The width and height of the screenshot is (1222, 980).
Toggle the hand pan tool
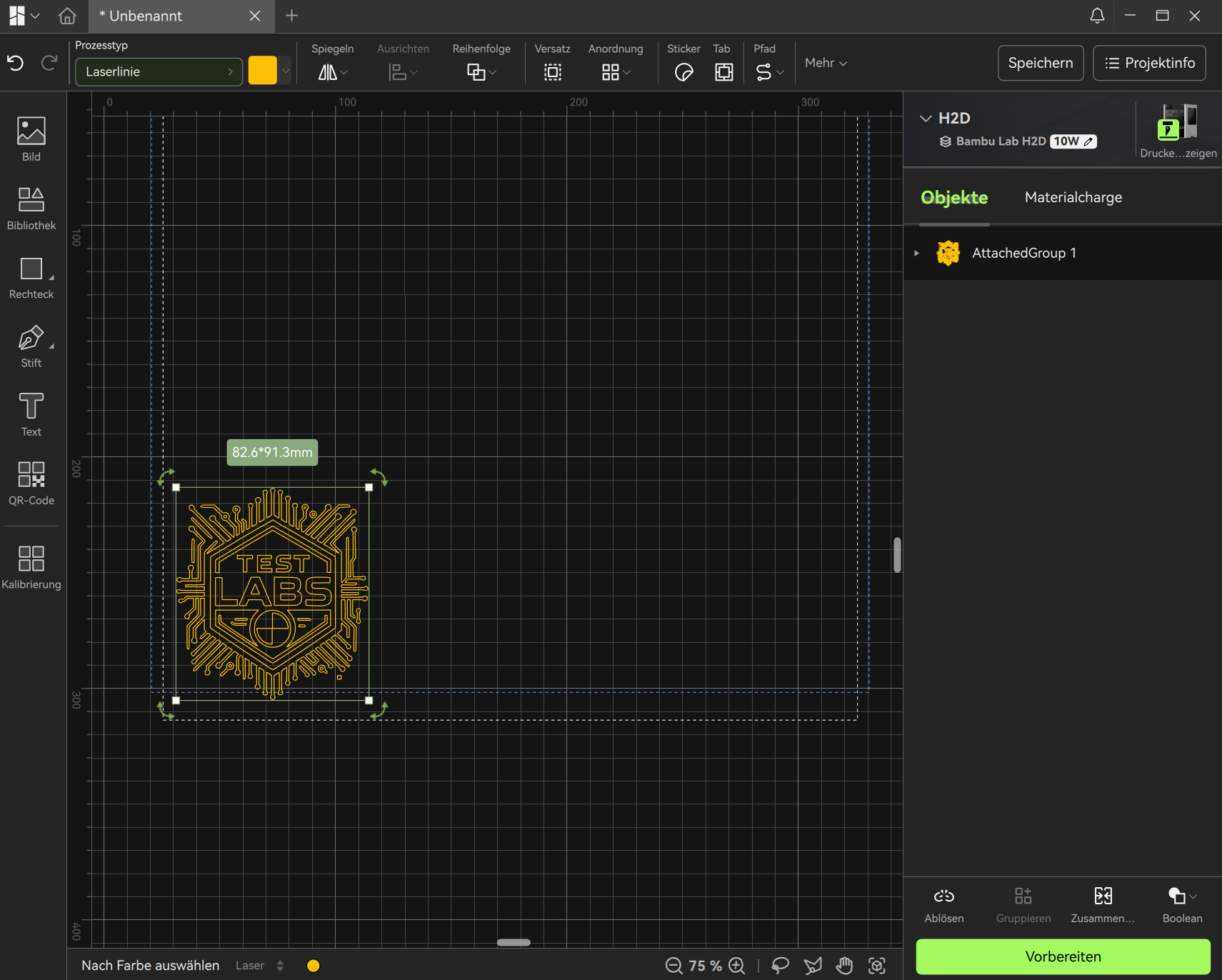click(x=844, y=966)
